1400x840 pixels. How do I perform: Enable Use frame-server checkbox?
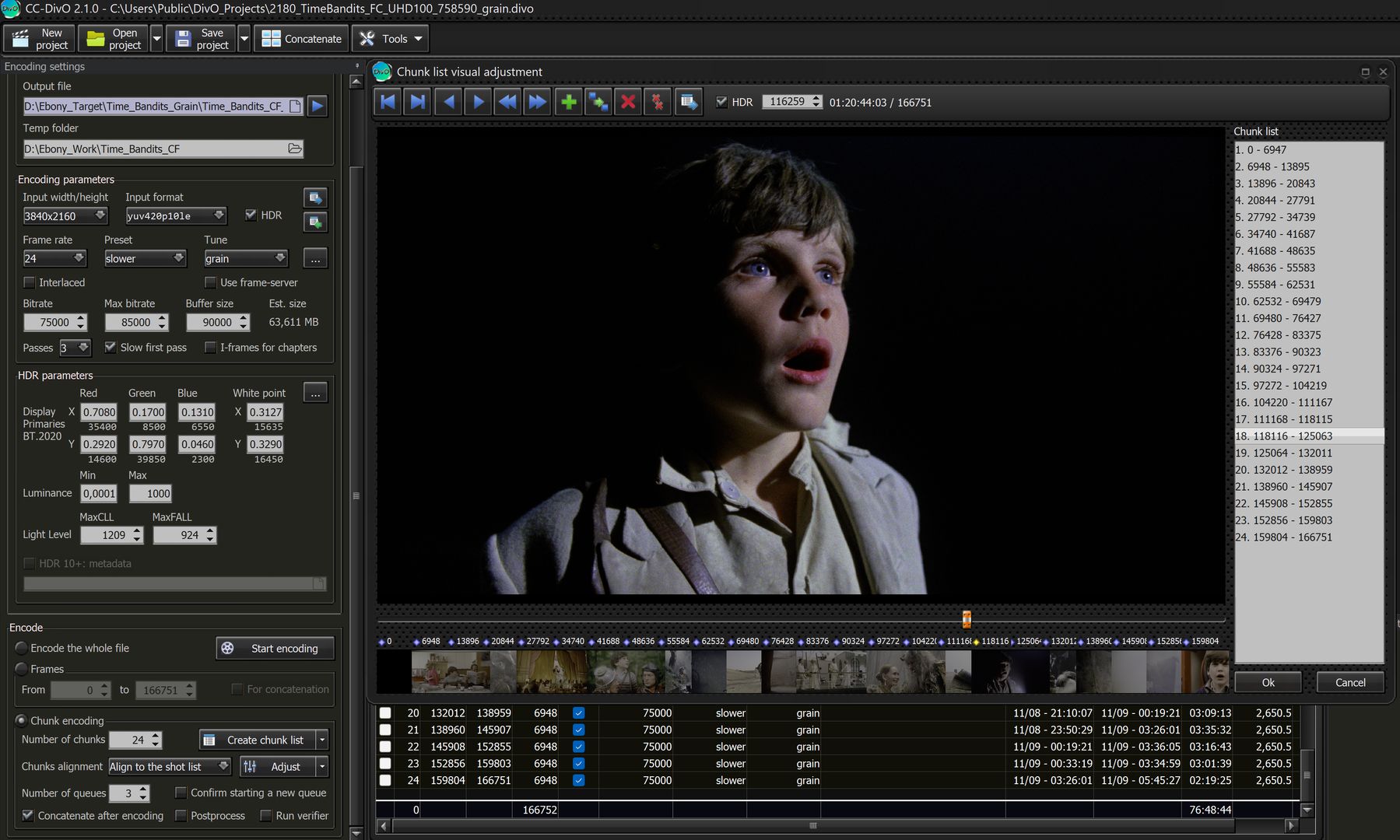coord(210,282)
